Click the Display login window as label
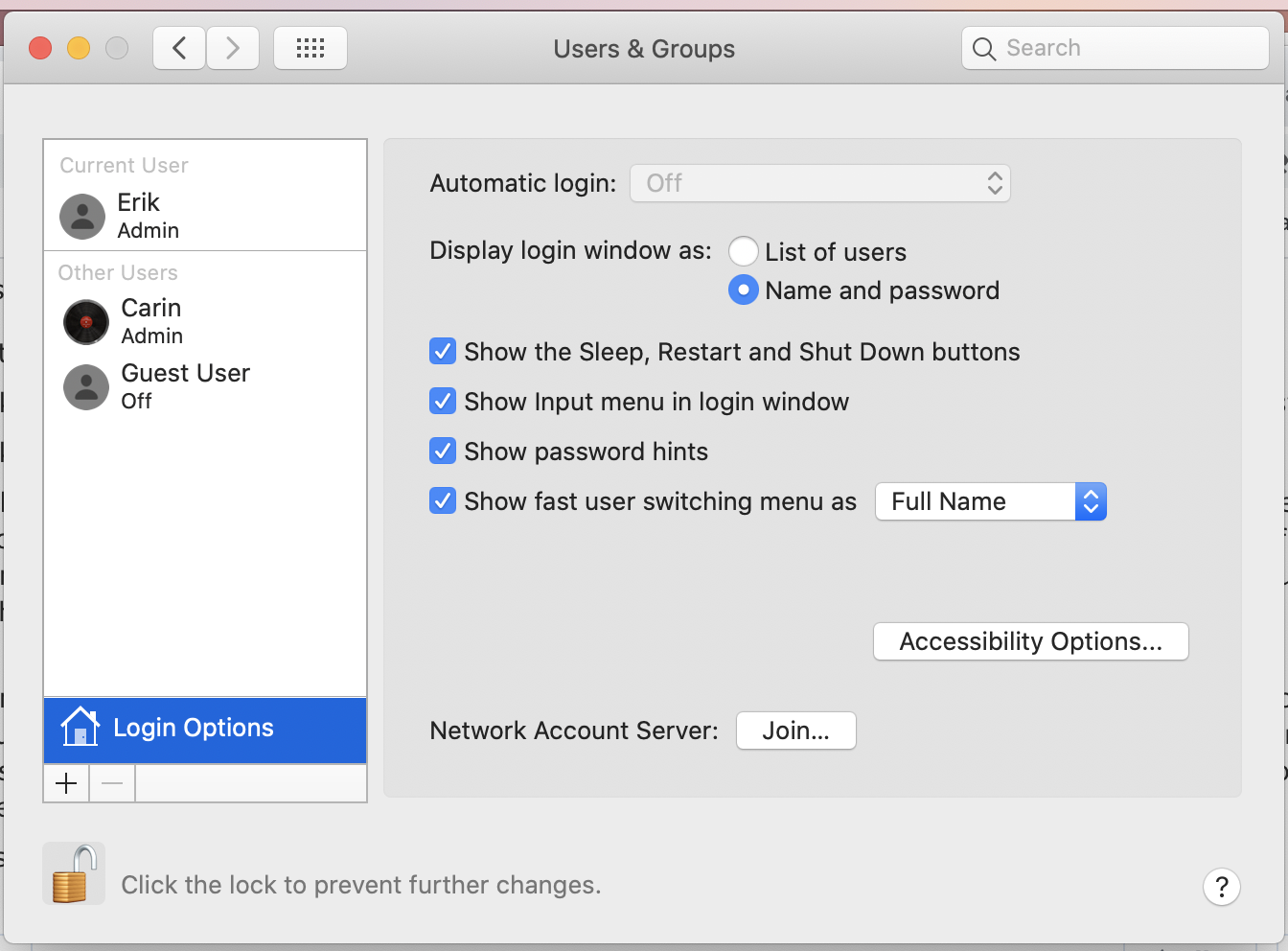This screenshot has height=951, width=1288. pos(571,250)
